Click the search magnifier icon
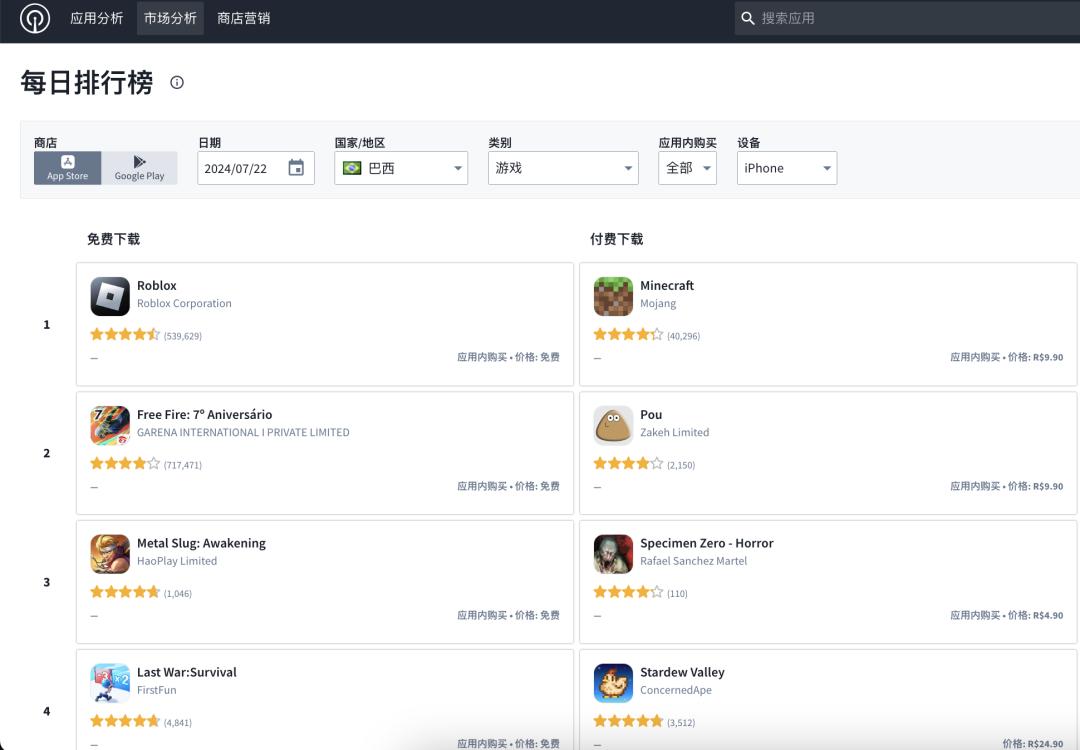Viewport: 1080px width, 750px height. click(x=748, y=18)
